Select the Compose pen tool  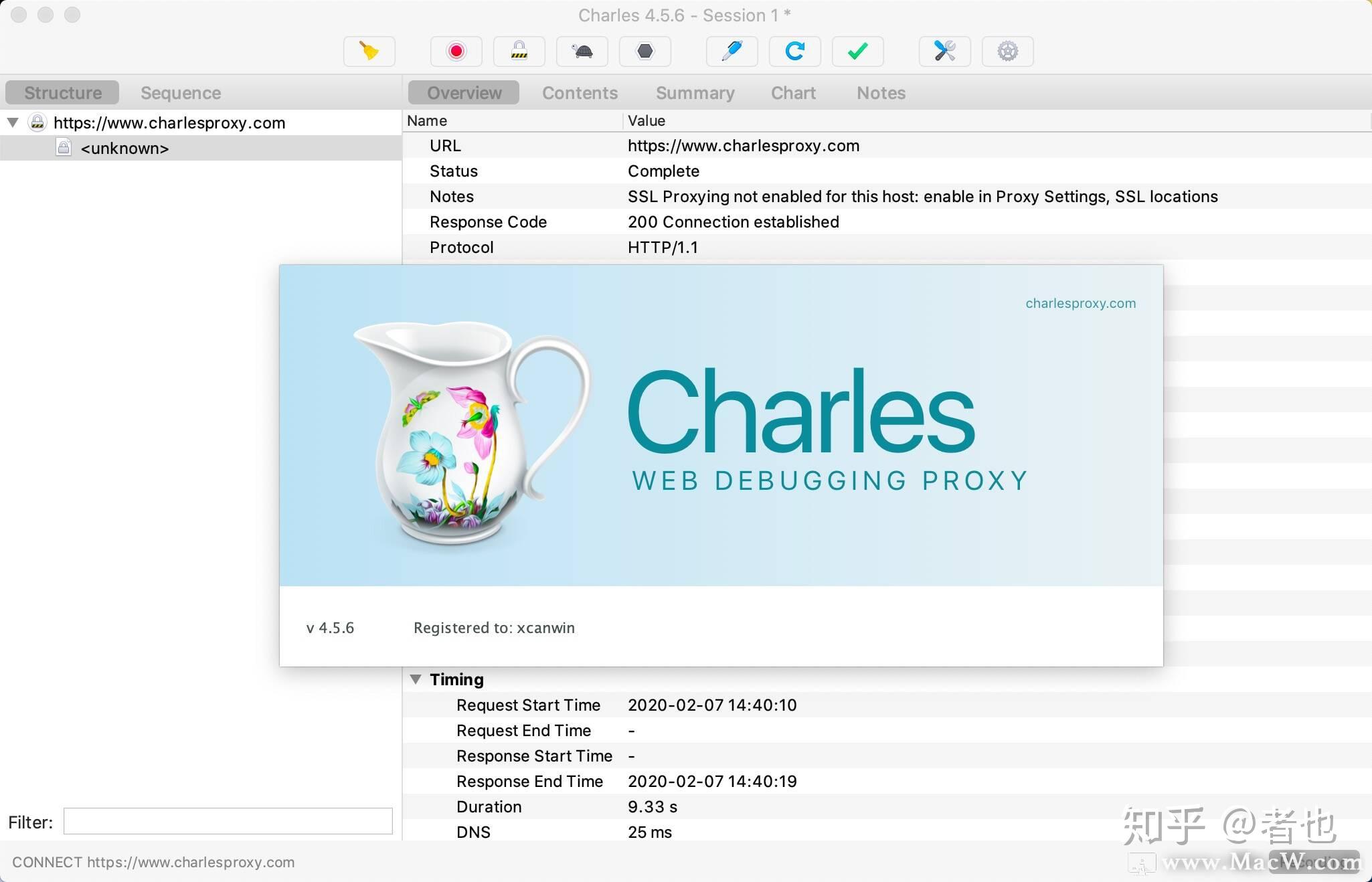tap(731, 51)
